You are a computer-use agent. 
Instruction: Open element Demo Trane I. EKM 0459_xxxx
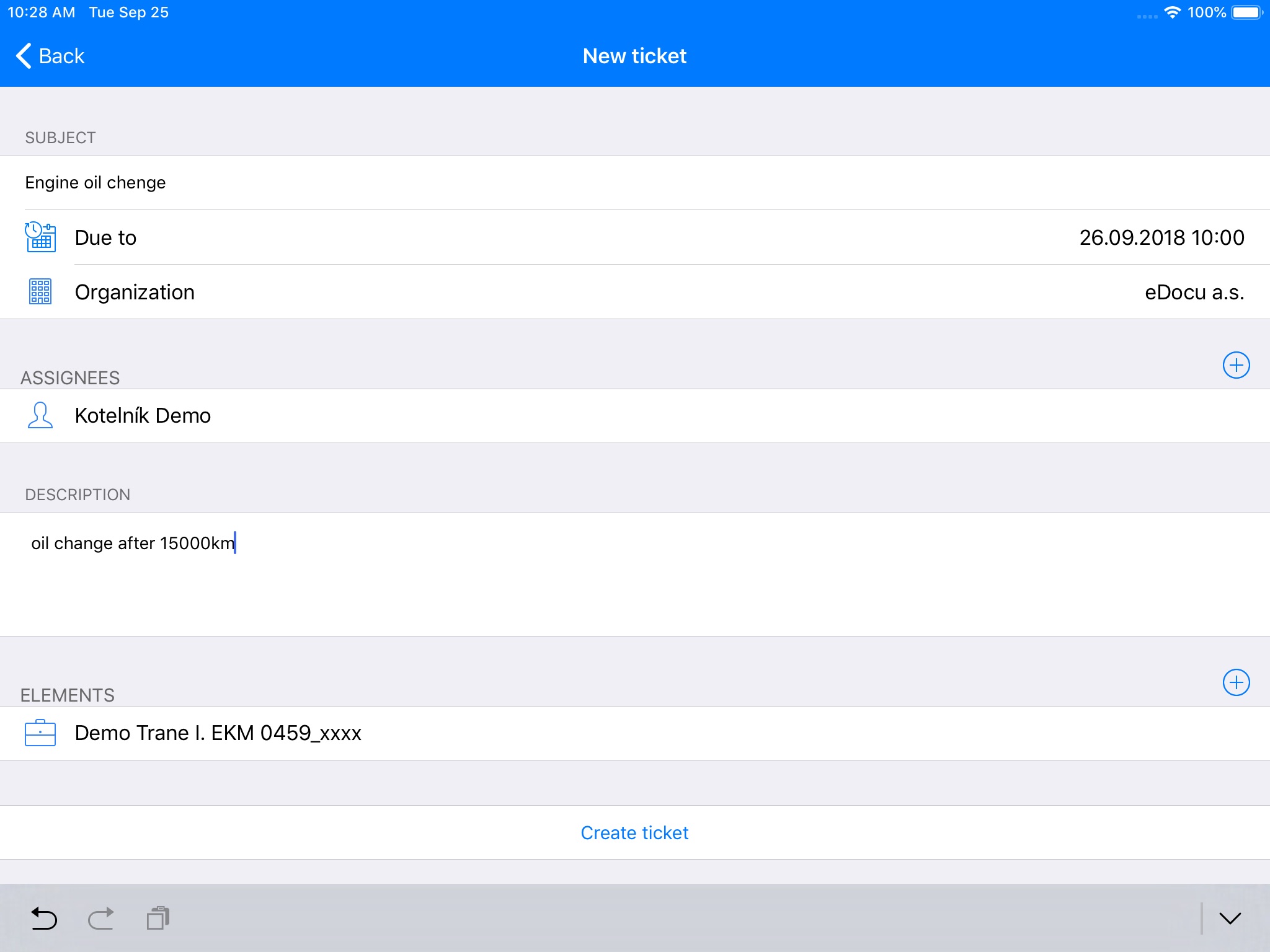635,733
